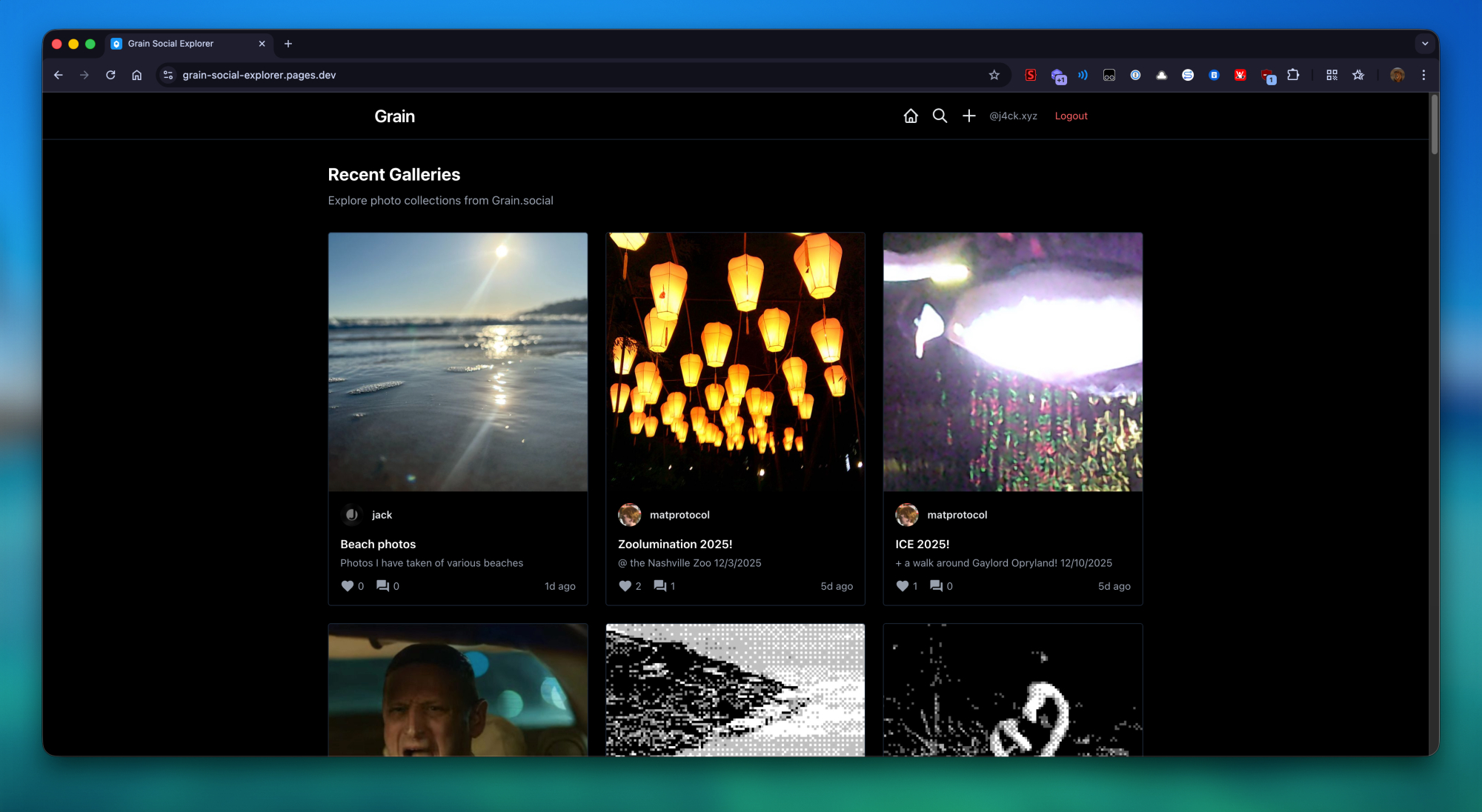Viewport: 1482px width, 812px height.
Task: Go to the Grain home feed icon
Action: [x=911, y=116]
